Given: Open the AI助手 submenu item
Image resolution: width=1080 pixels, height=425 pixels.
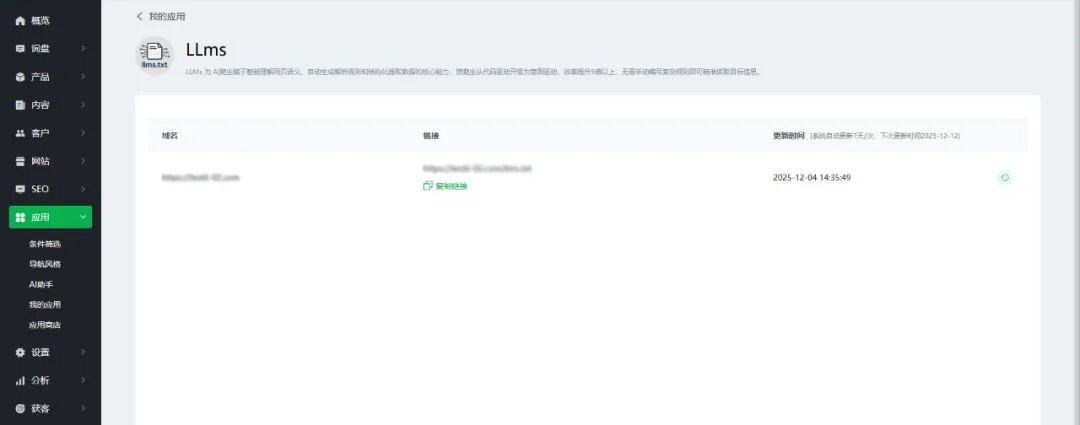Looking at the screenshot, I should pyautogui.click(x=41, y=284).
